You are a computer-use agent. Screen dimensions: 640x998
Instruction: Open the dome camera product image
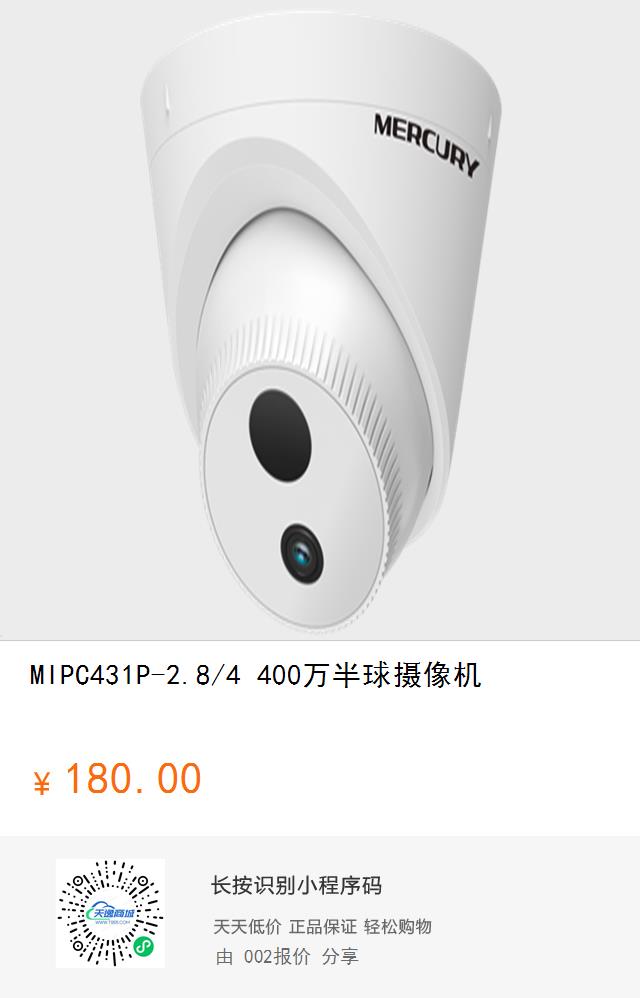[x=320, y=320]
